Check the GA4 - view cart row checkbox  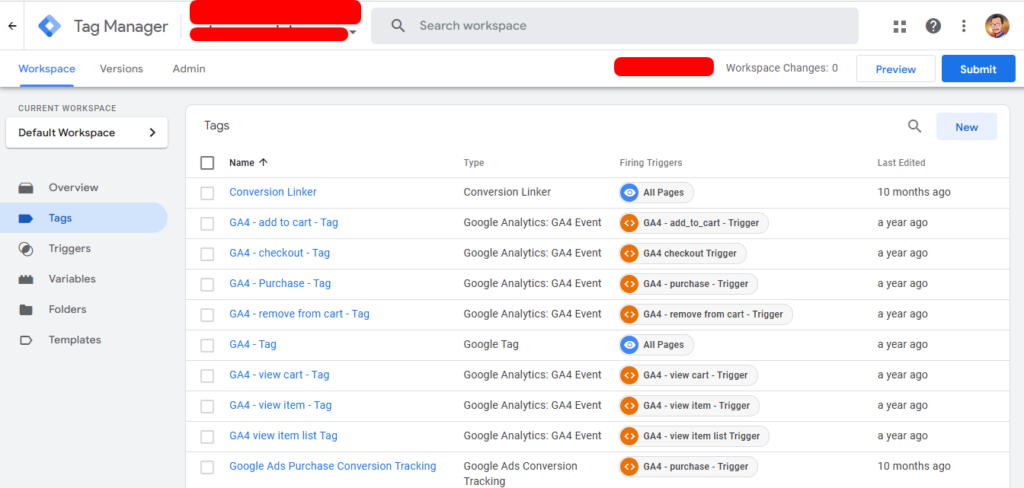207,376
